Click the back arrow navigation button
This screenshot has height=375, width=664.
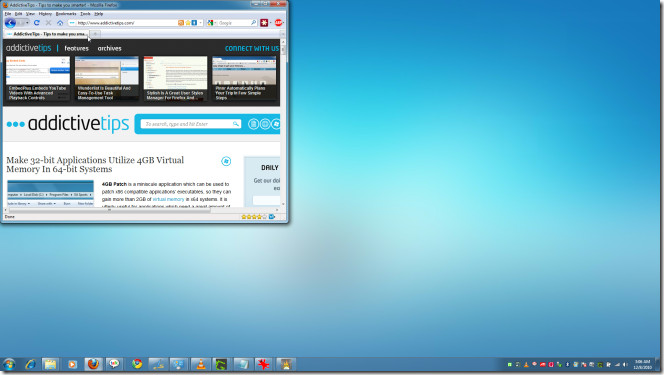tap(11, 23)
